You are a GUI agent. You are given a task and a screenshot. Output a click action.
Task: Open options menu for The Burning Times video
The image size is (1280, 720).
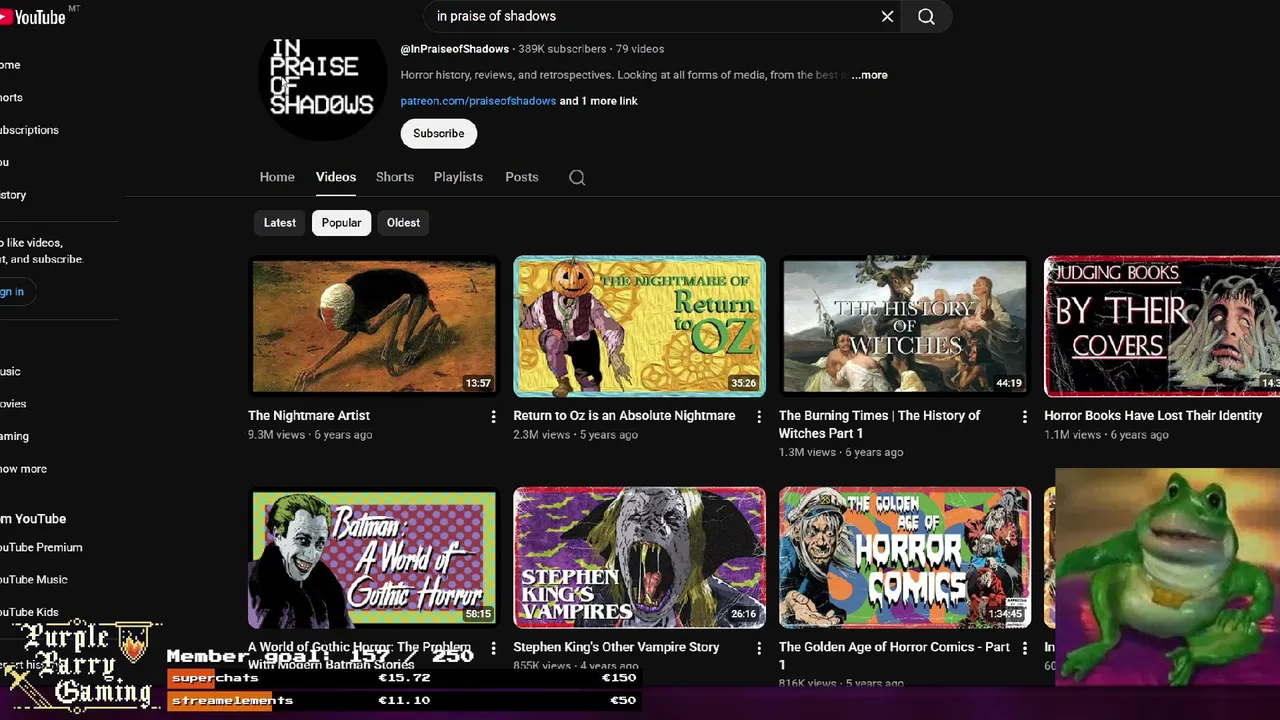point(1024,416)
